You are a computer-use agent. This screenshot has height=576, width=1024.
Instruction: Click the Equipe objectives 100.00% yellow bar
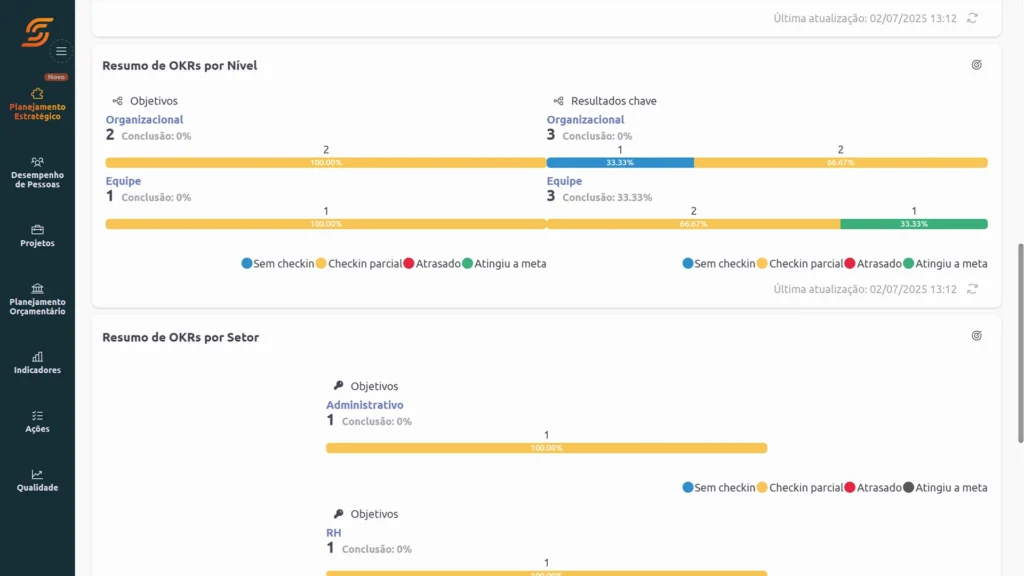point(326,224)
